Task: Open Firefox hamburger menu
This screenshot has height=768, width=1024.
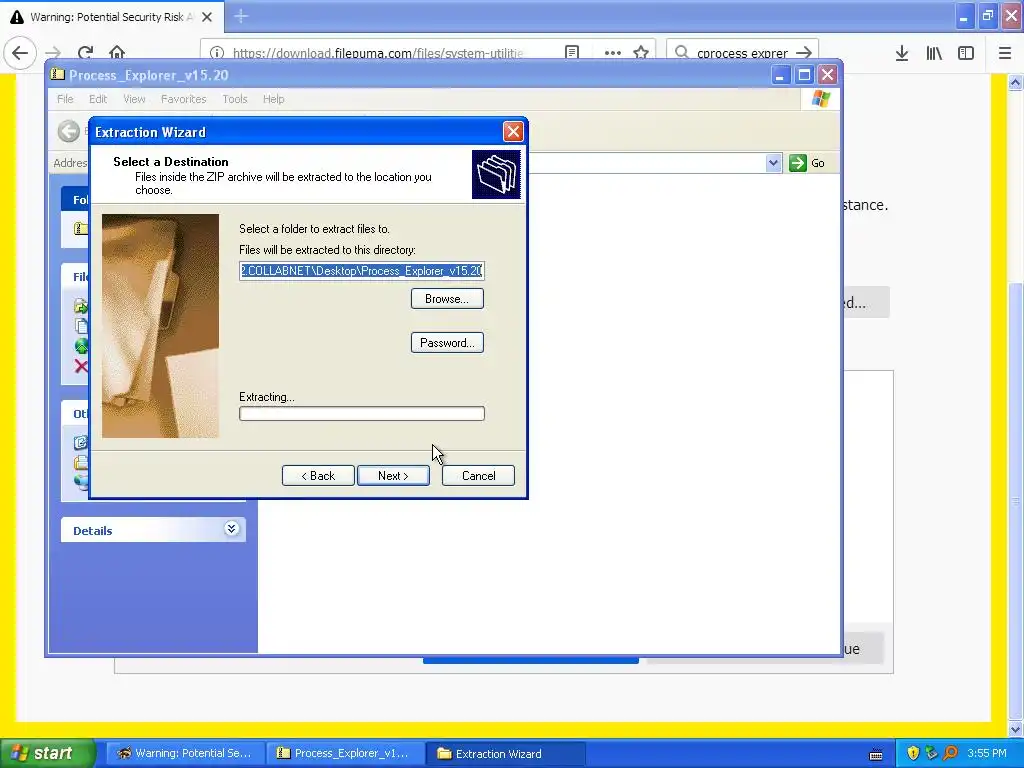Action: (1005, 54)
